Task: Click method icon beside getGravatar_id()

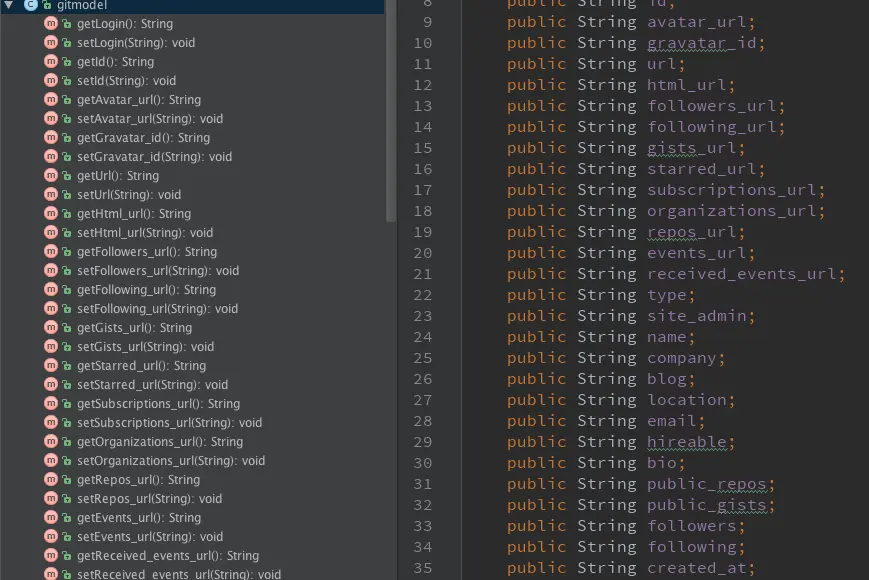Action: [x=51, y=137]
